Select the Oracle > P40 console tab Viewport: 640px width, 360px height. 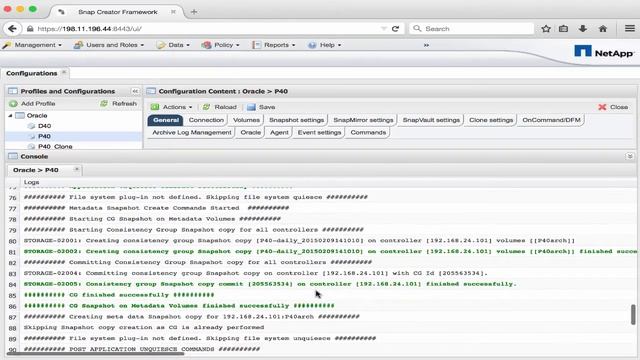pos(36,170)
